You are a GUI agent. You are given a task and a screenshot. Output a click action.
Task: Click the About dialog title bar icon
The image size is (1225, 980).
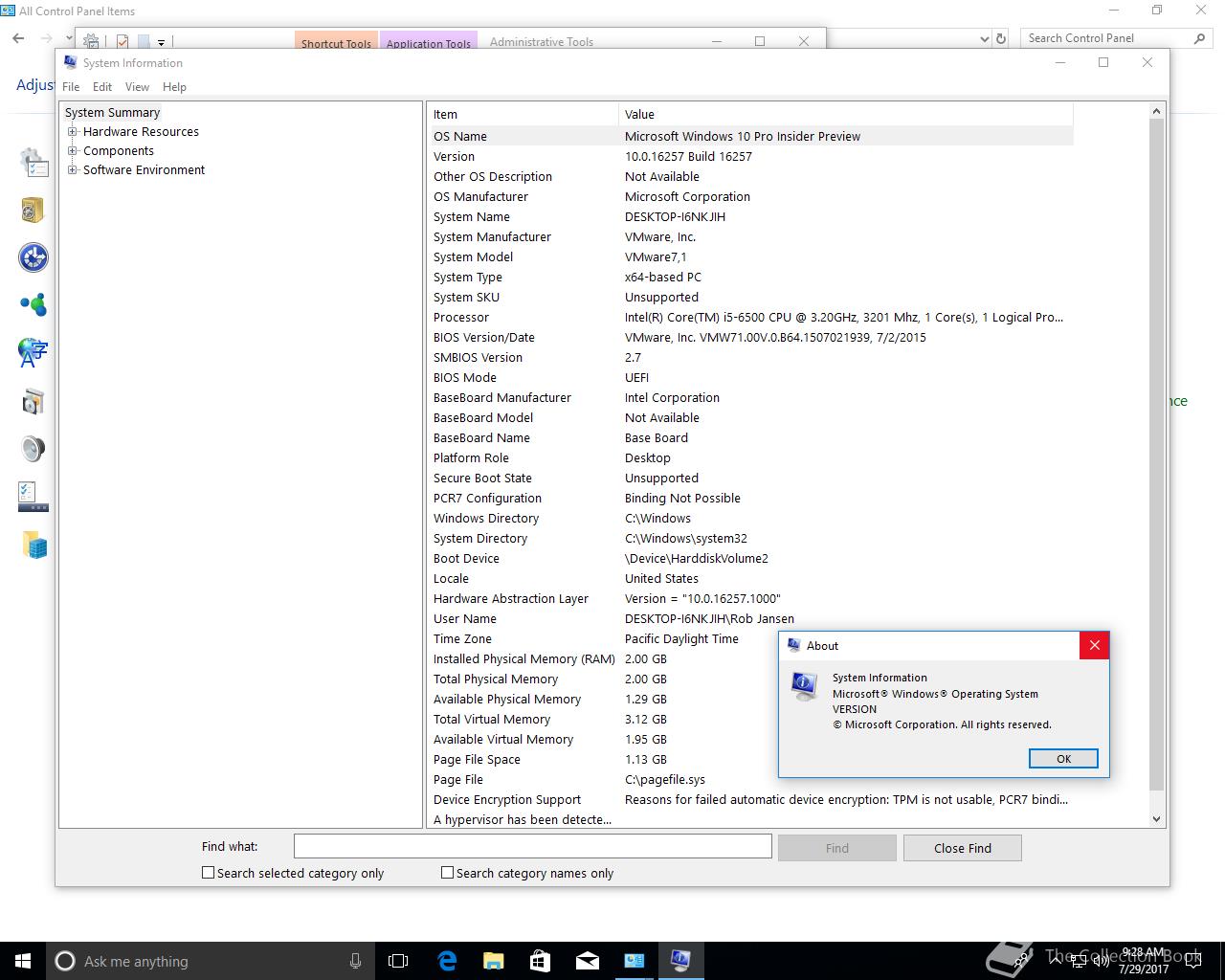coord(793,645)
